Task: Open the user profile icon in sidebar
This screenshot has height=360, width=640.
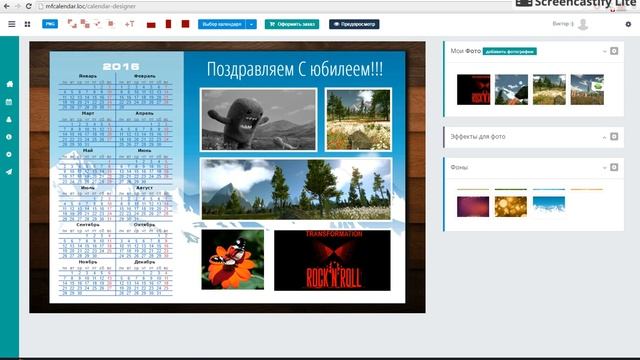Action: click(x=9, y=120)
